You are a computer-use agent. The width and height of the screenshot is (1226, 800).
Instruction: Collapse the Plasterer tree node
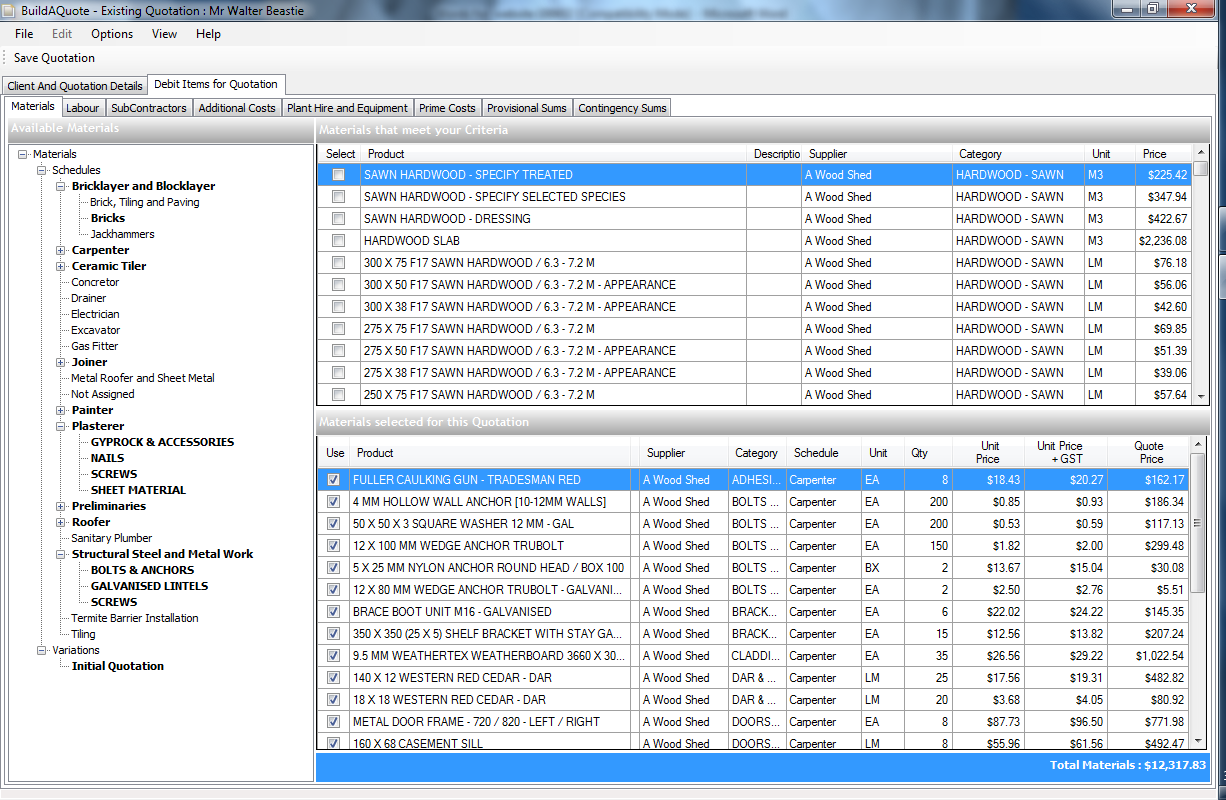(61, 426)
